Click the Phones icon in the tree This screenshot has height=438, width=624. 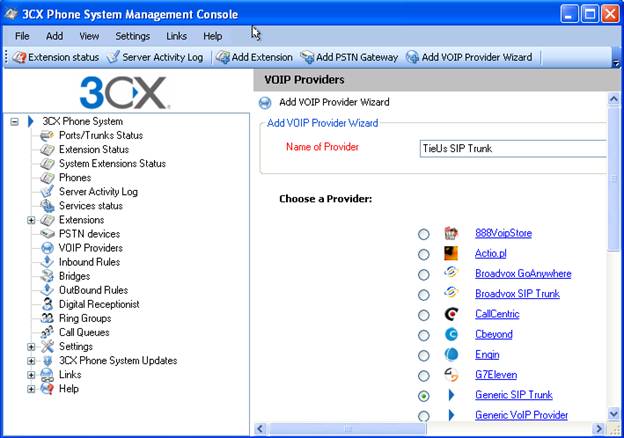tap(47, 178)
